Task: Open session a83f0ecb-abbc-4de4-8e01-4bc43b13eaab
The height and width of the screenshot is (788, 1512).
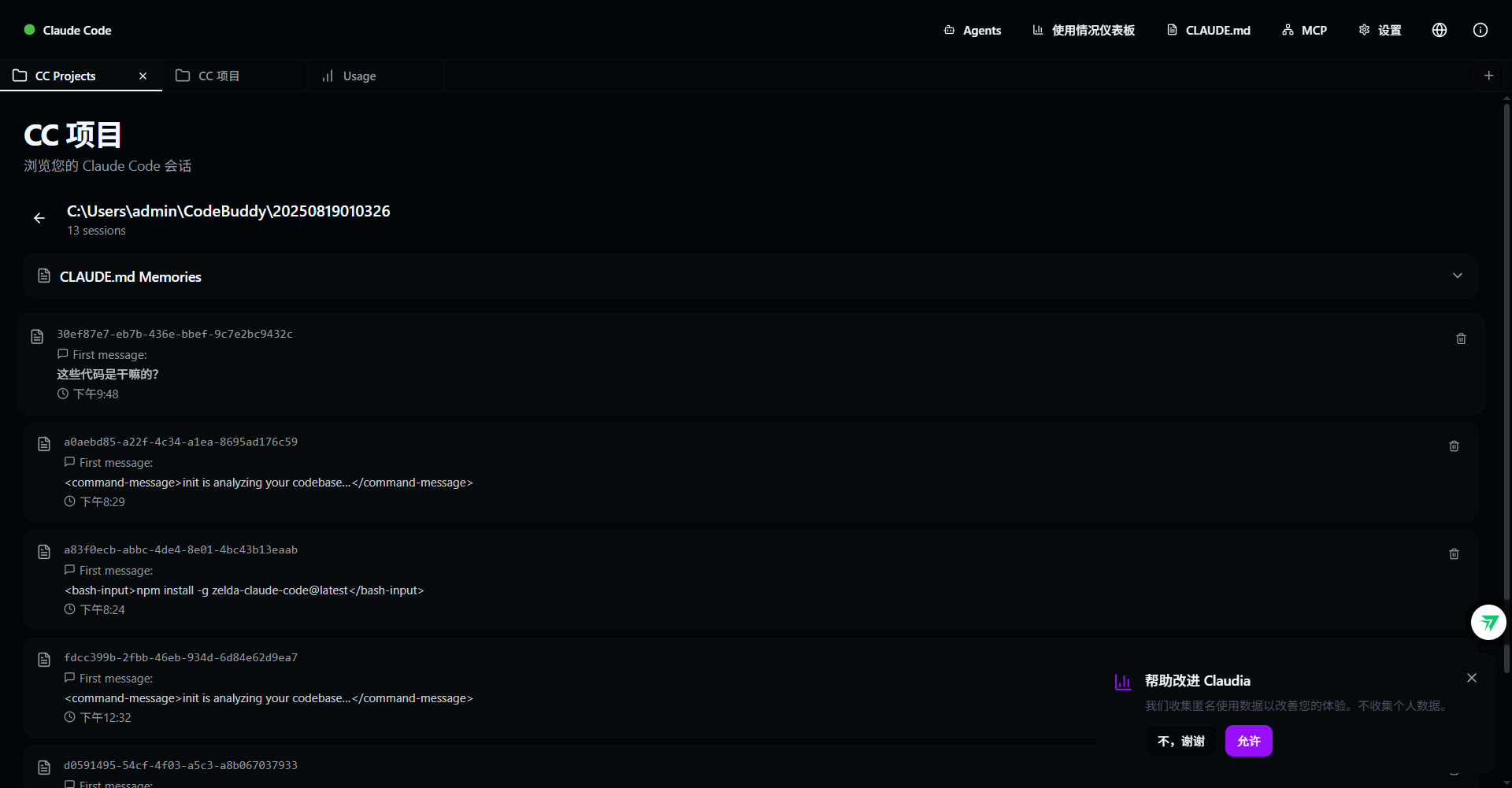Action: [x=750, y=579]
